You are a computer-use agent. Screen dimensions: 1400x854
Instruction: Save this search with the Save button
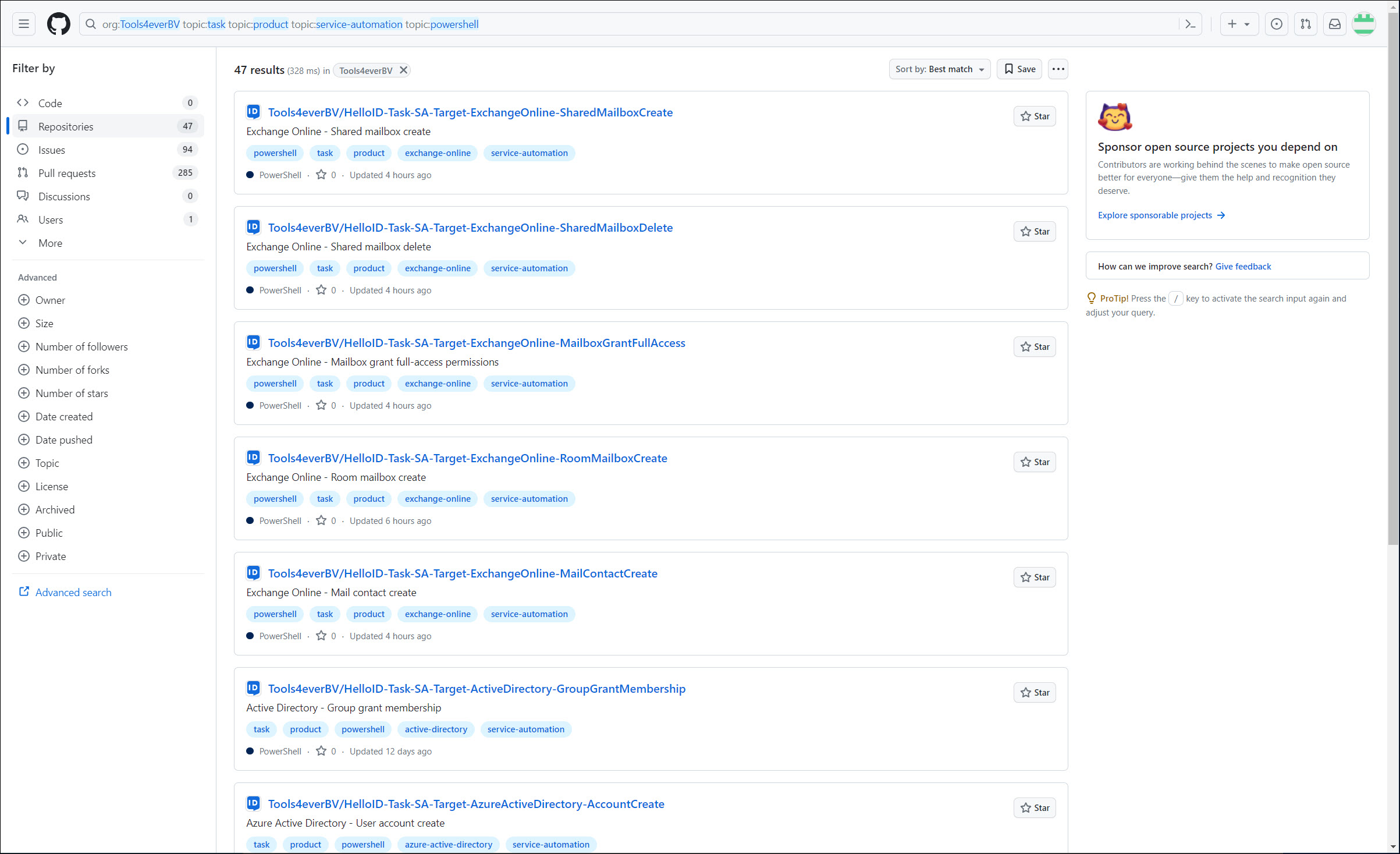[1019, 69]
